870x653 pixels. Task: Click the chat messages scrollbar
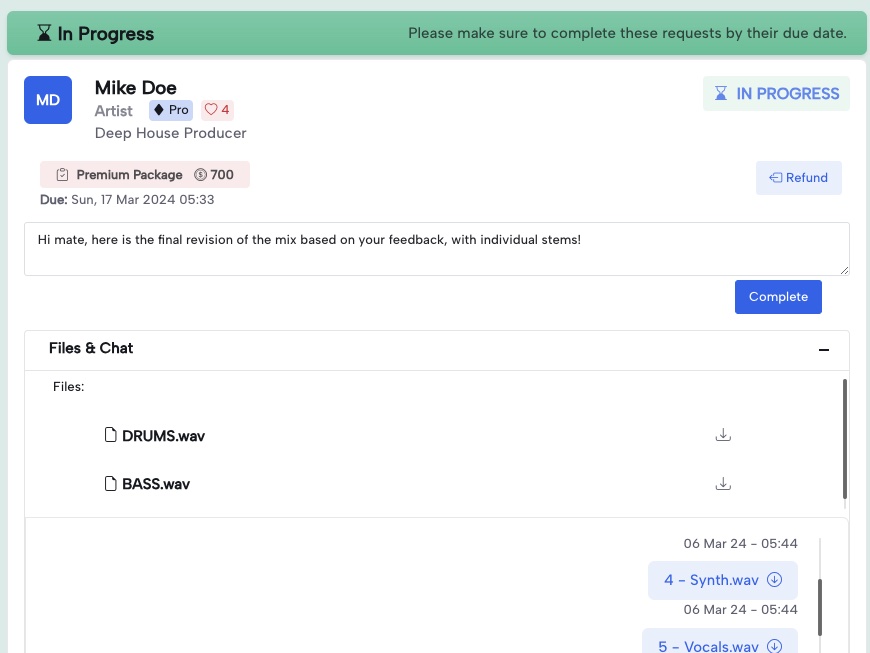[821, 606]
